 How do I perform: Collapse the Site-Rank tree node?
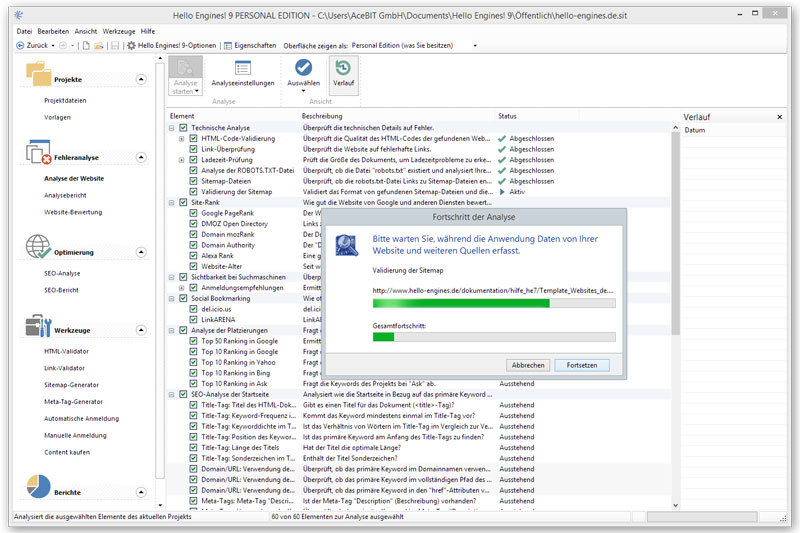click(x=172, y=202)
